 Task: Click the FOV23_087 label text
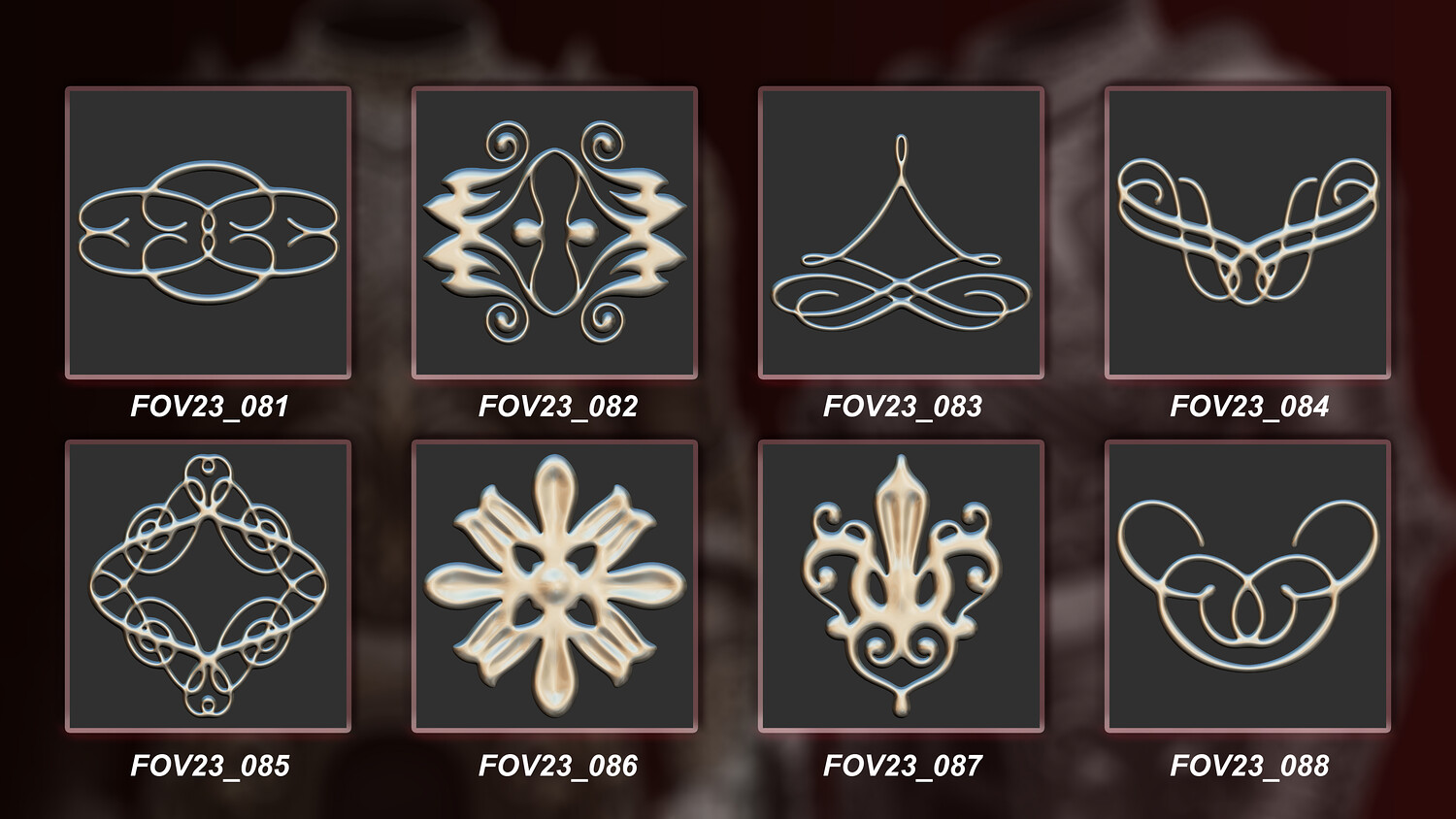click(903, 766)
